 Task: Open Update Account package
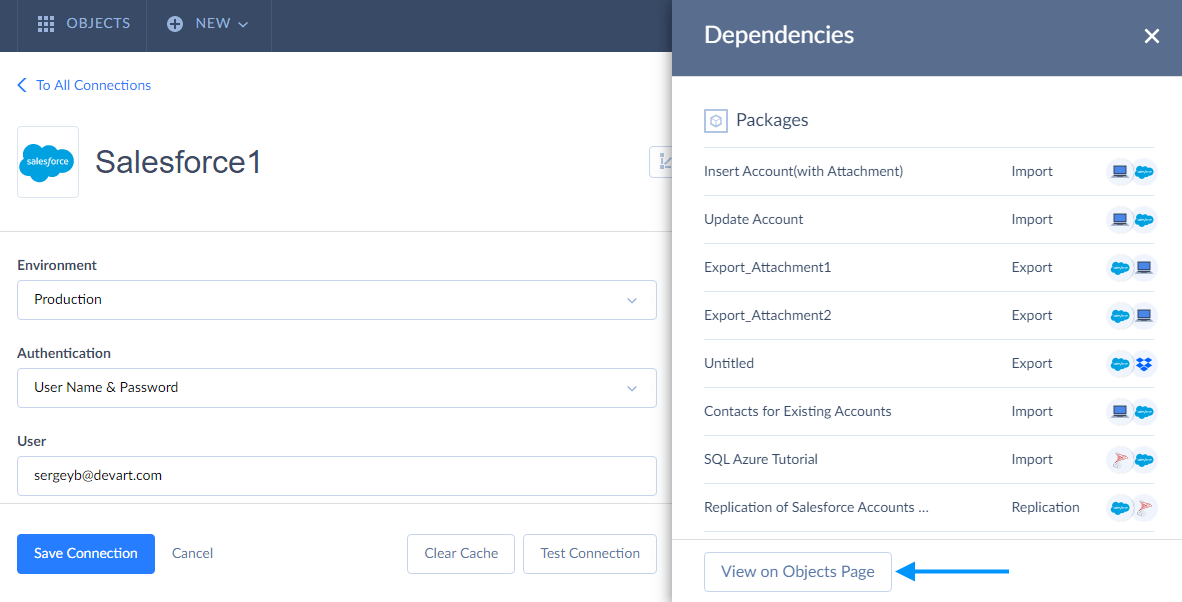coord(753,219)
